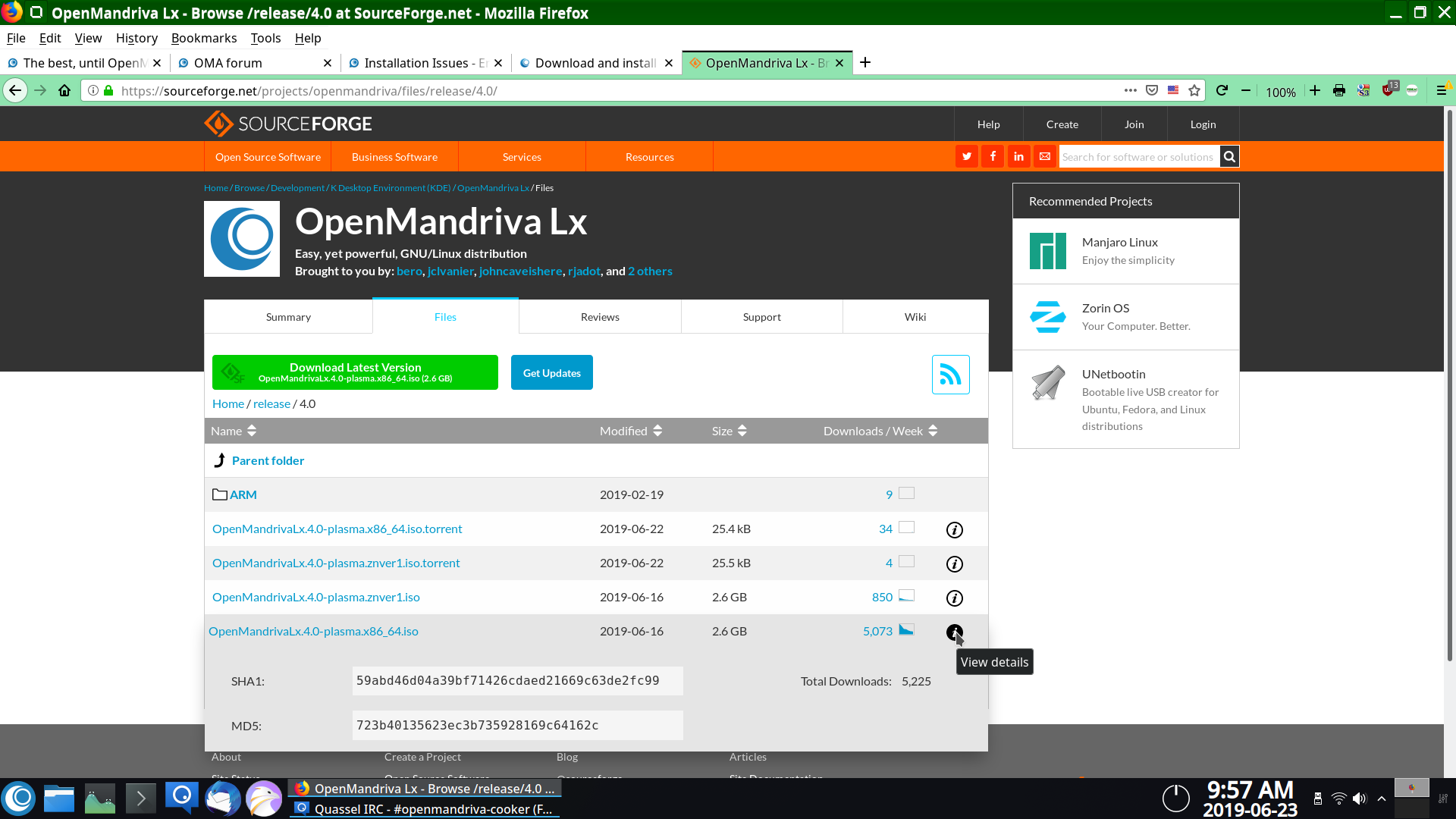Download OpenMandrivaLx.4.0-plasma.znver1.iso
1456x819 pixels.
coord(316,597)
